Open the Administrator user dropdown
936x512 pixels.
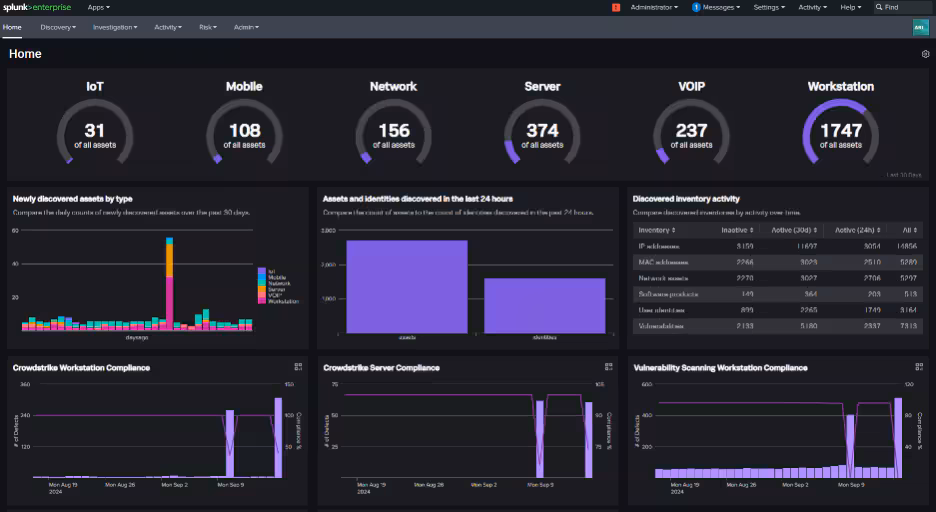point(654,7)
